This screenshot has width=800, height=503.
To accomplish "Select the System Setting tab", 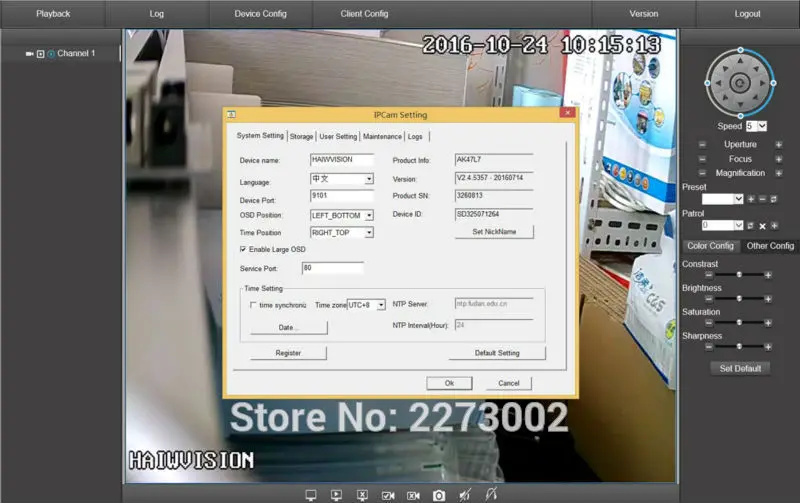I will coord(260,136).
